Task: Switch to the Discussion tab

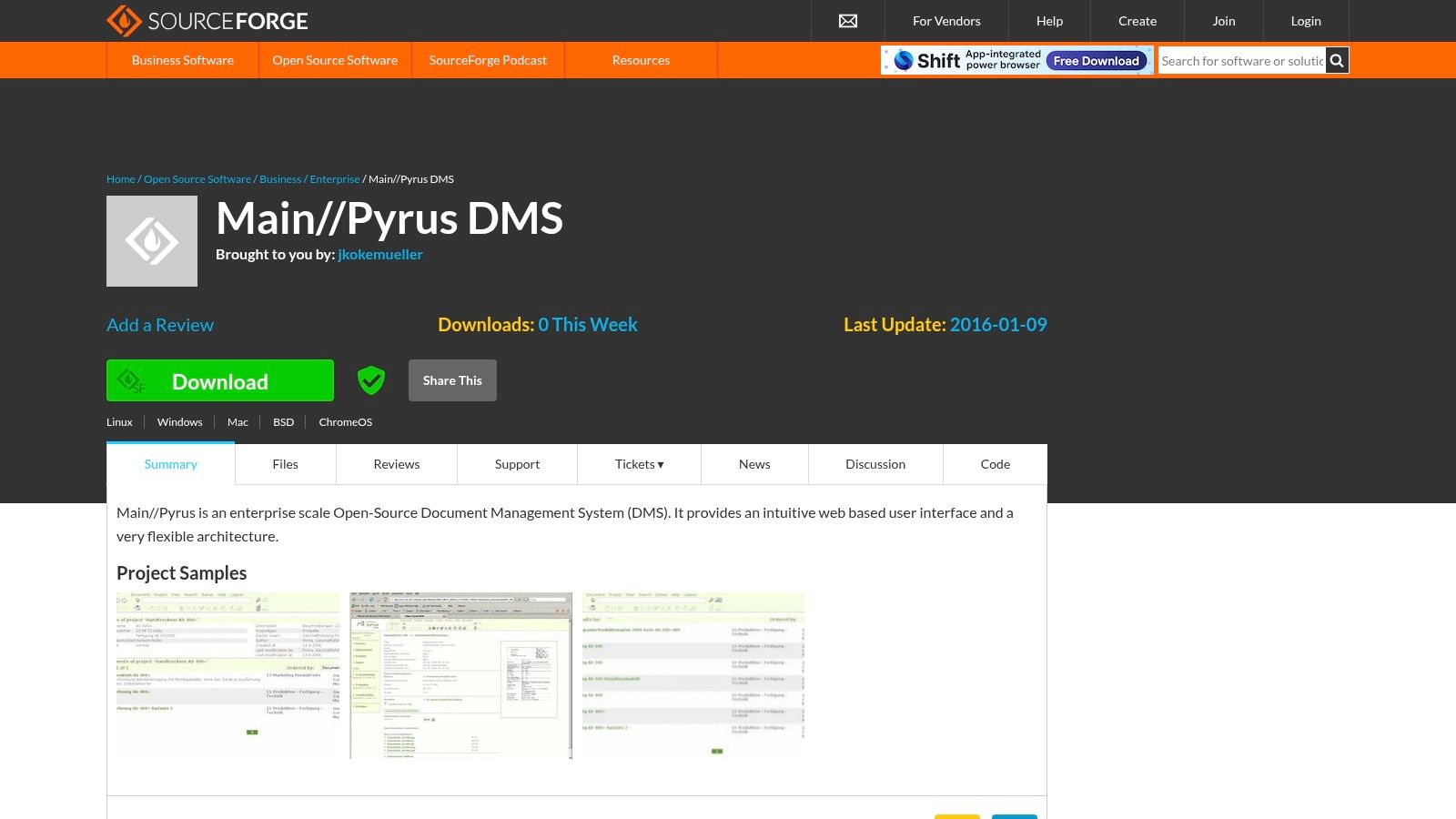Action: (x=875, y=464)
